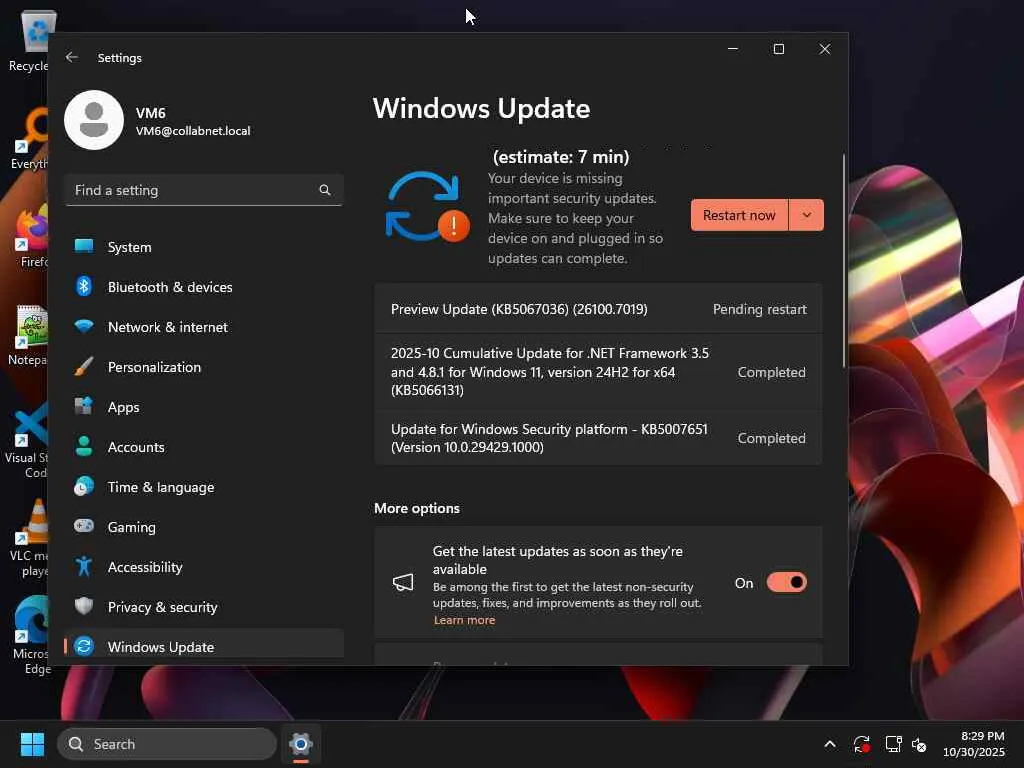
Task: Open the Apps settings icon
Action: (x=84, y=406)
